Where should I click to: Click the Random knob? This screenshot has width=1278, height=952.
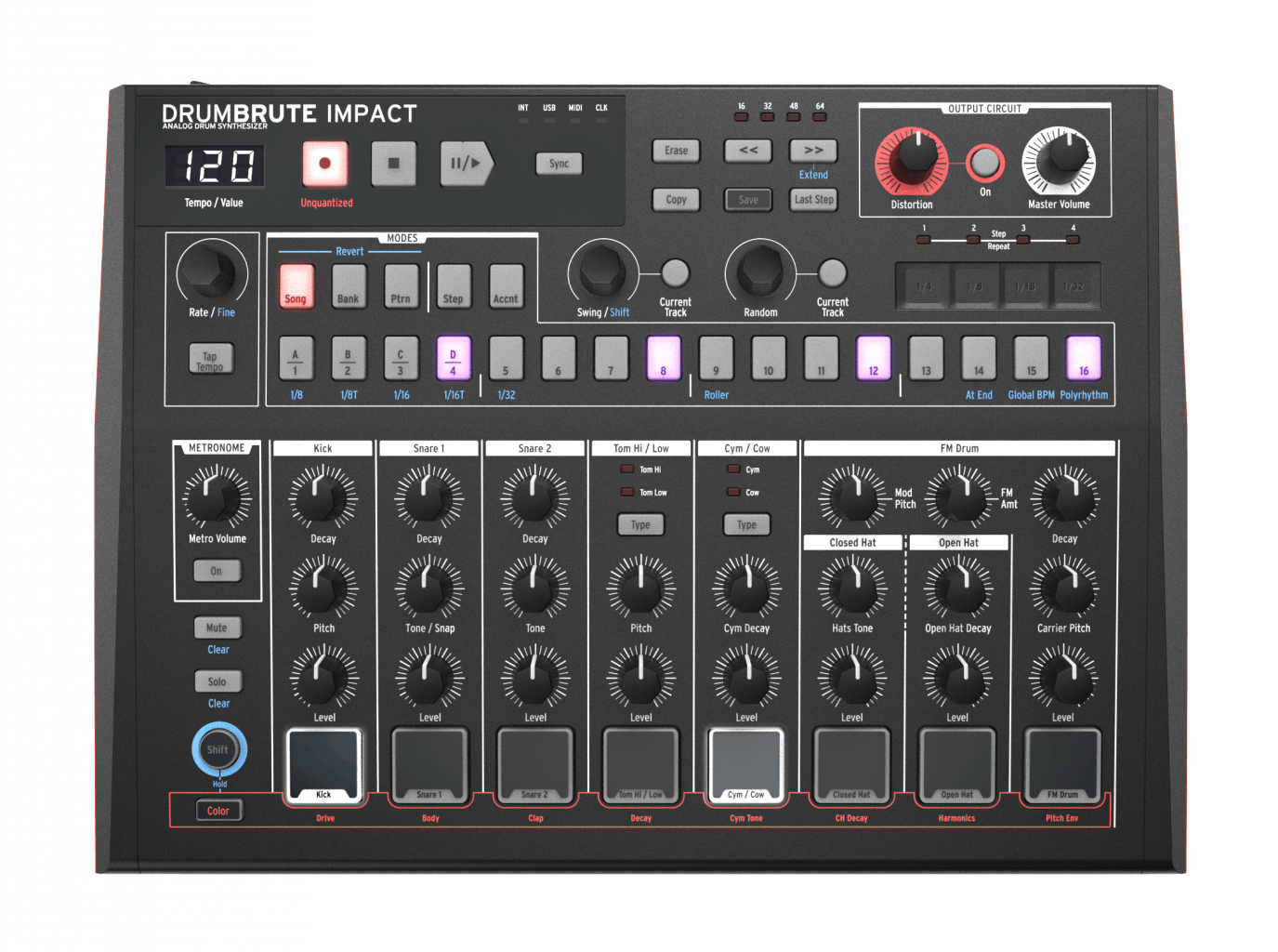760,272
